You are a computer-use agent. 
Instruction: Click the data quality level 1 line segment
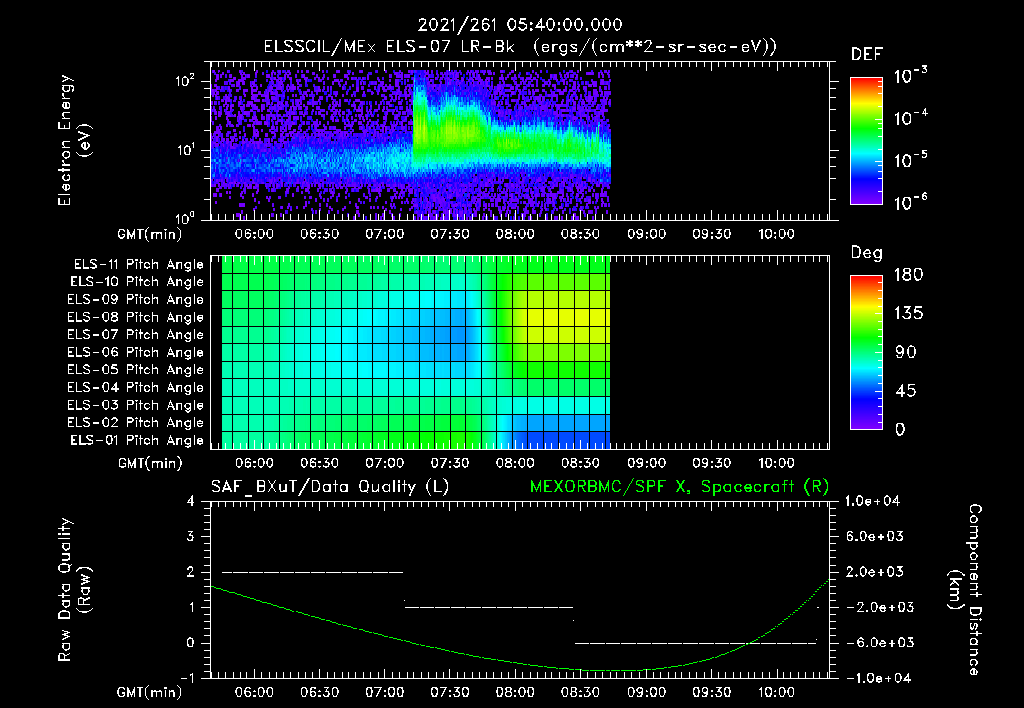(488, 607)
